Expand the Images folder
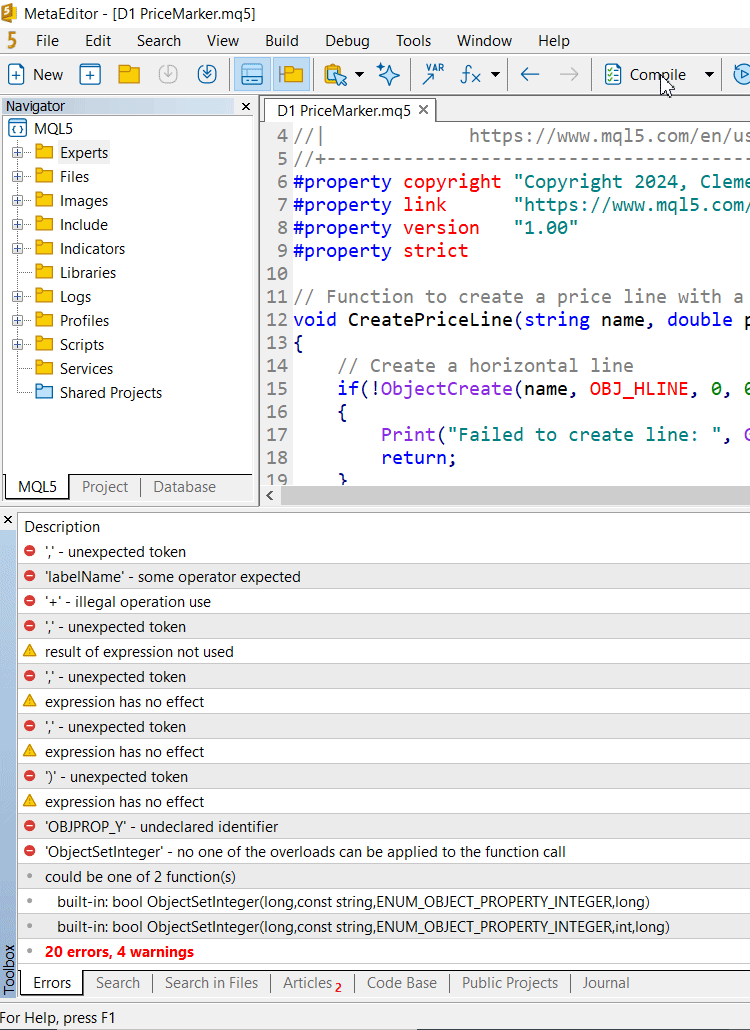750x1030 pixels. (17, 200)
